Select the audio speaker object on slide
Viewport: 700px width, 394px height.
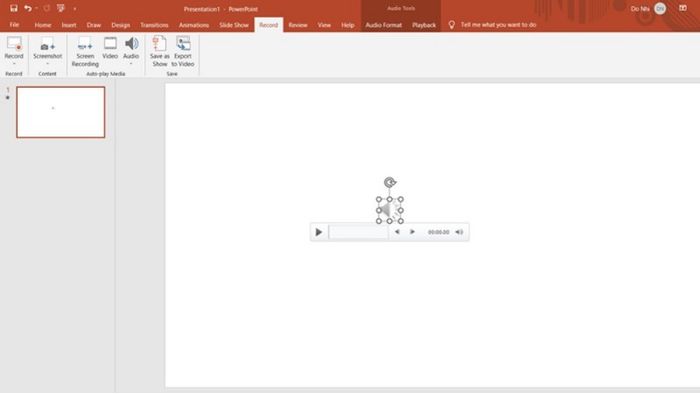click(390, 210)
